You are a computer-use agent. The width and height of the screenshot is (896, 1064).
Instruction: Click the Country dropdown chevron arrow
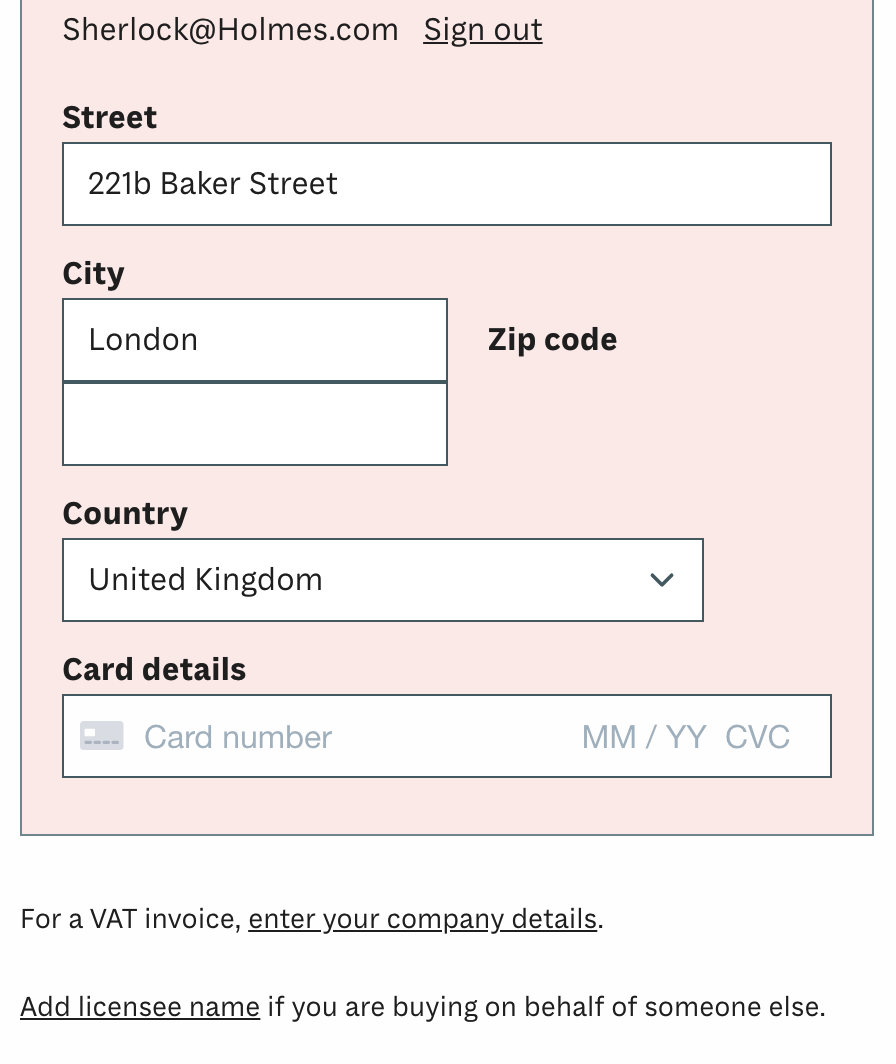tap(661, 580)
